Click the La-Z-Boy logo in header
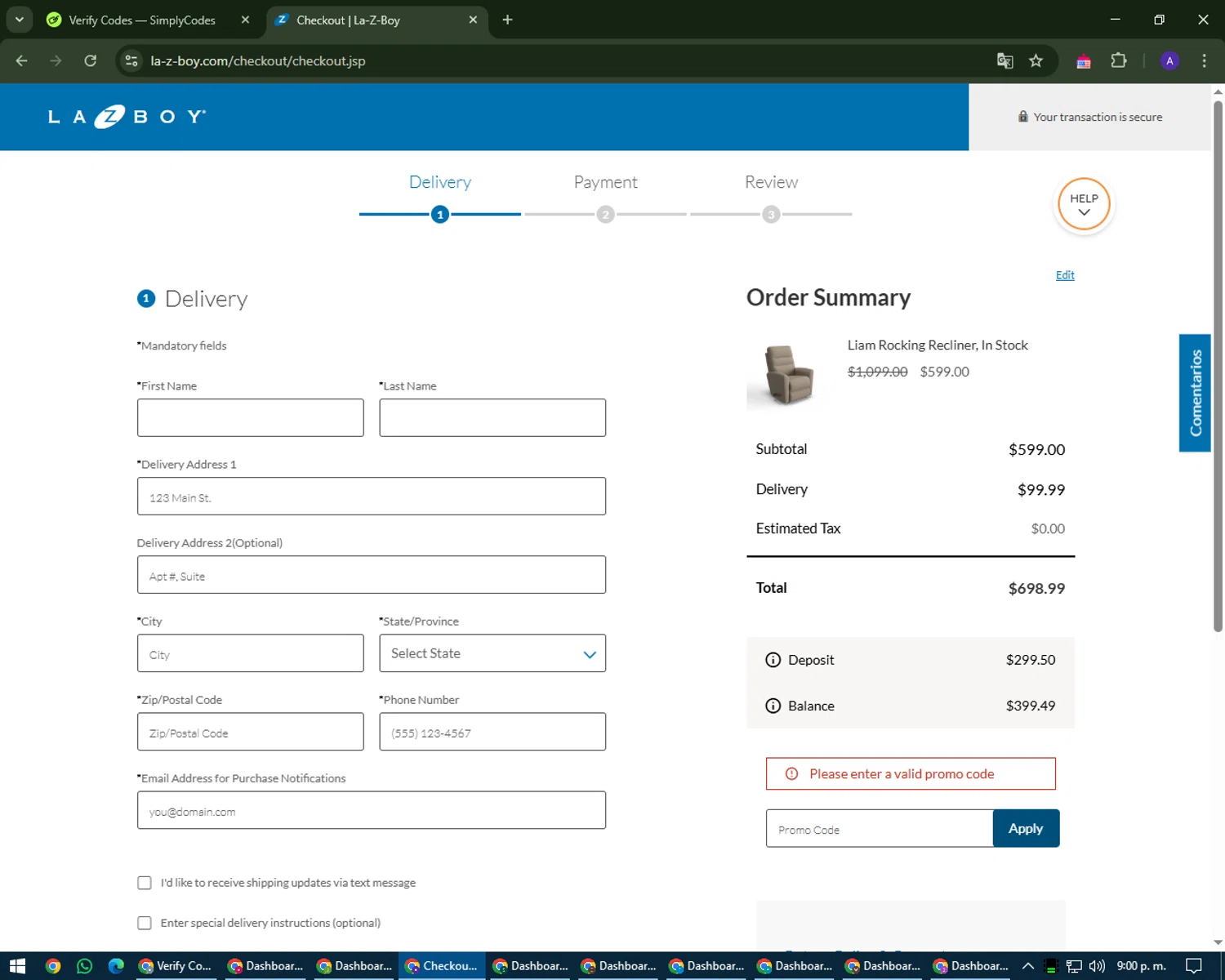The height and width of the screenshot is (980, 1225). tap(127, 117)
